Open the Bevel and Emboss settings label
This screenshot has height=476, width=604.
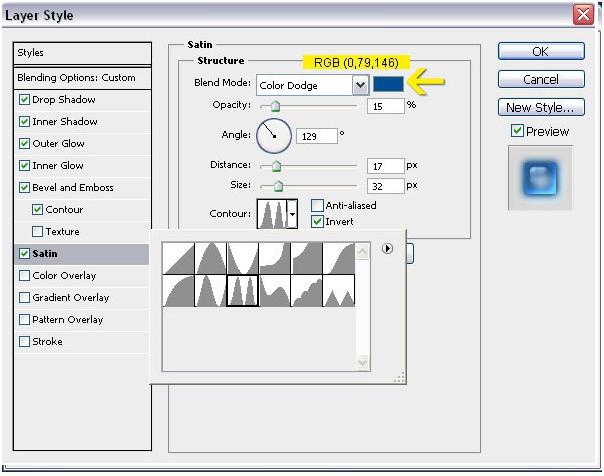[73, 187]
